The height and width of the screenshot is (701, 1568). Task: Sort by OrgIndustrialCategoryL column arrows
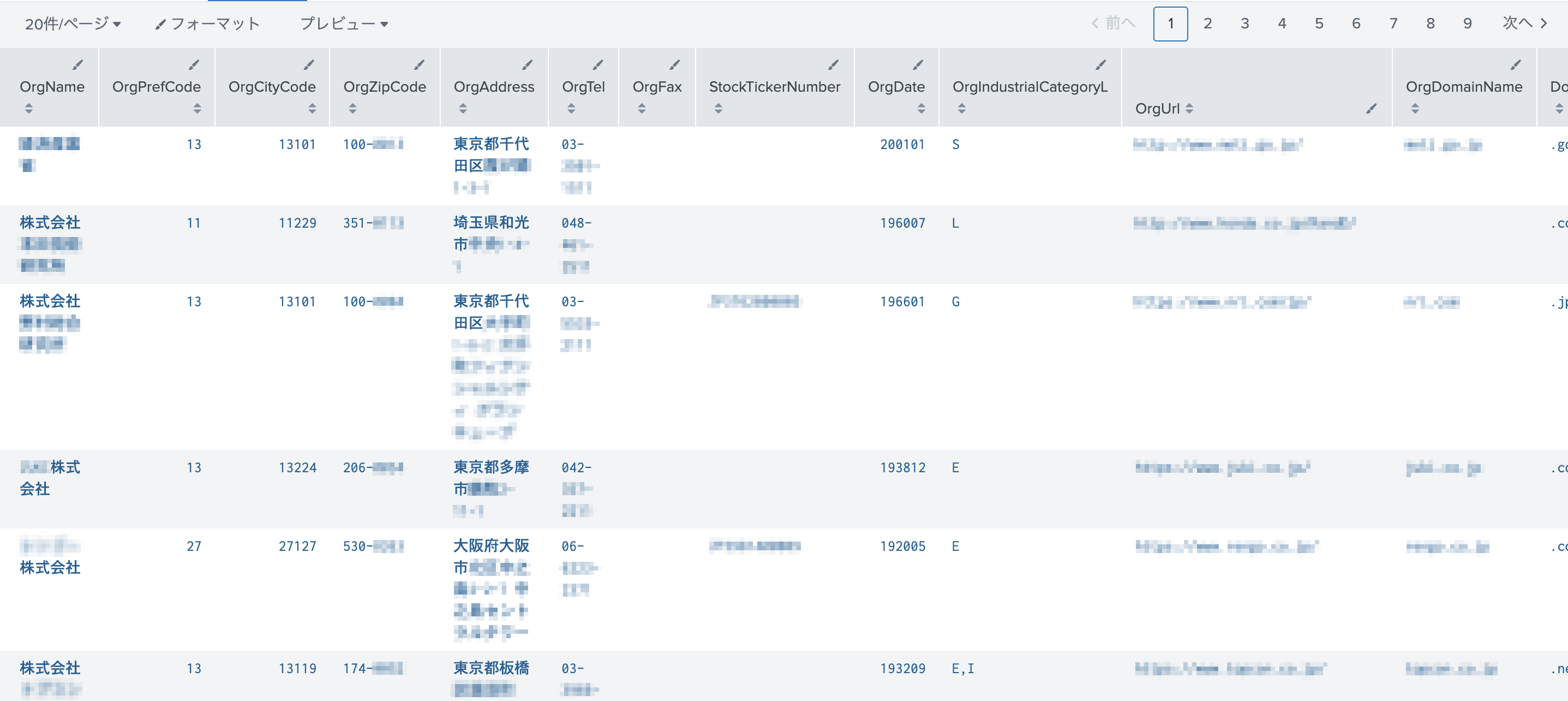point(961,109)
